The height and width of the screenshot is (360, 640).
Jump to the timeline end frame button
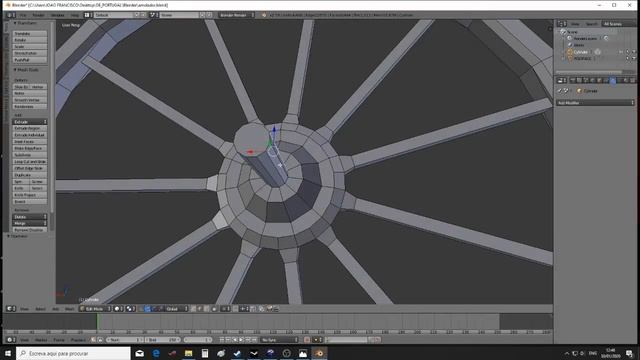[254, 340]
